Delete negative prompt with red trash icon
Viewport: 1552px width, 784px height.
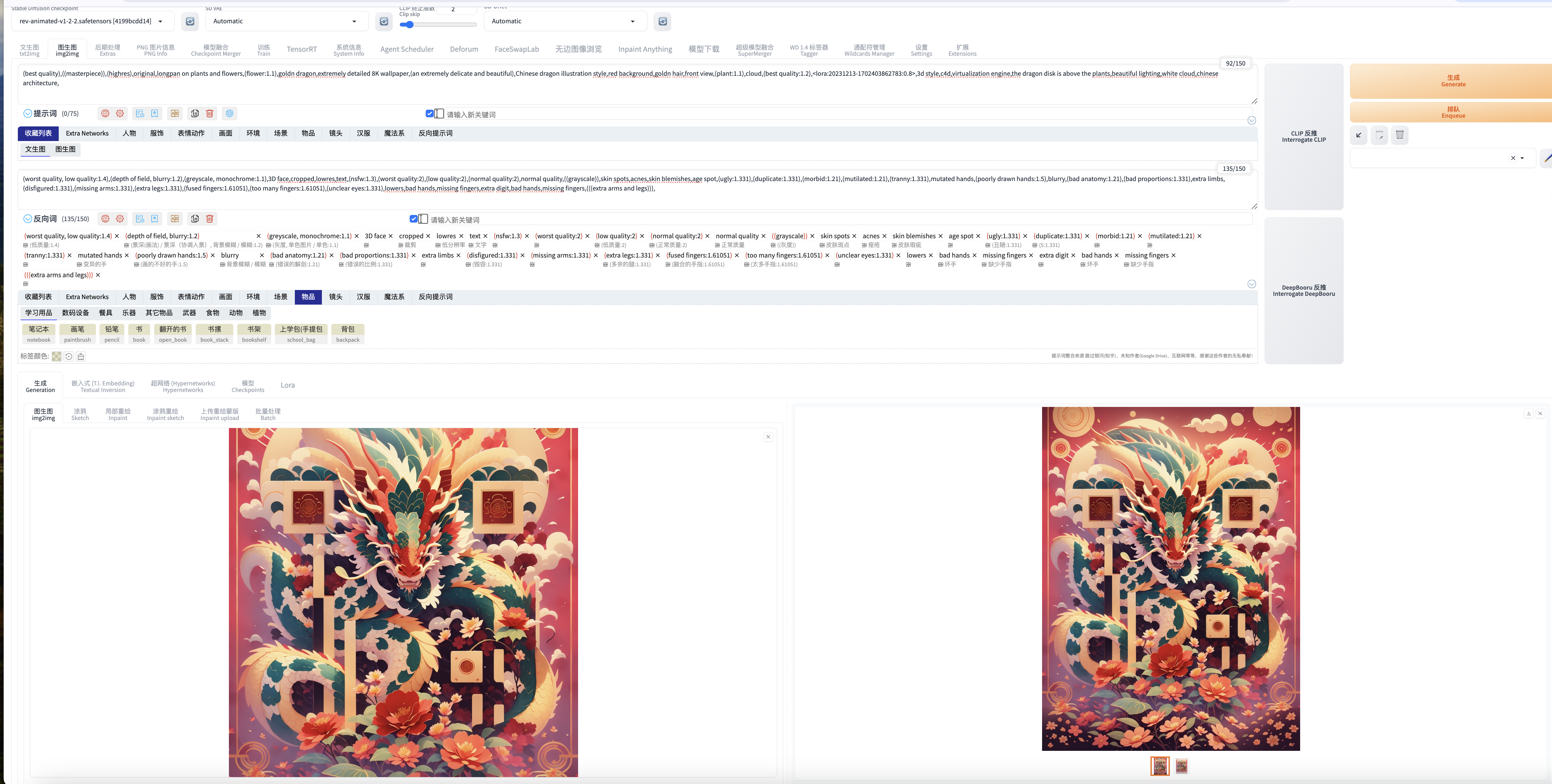click(x=210, y=219)
